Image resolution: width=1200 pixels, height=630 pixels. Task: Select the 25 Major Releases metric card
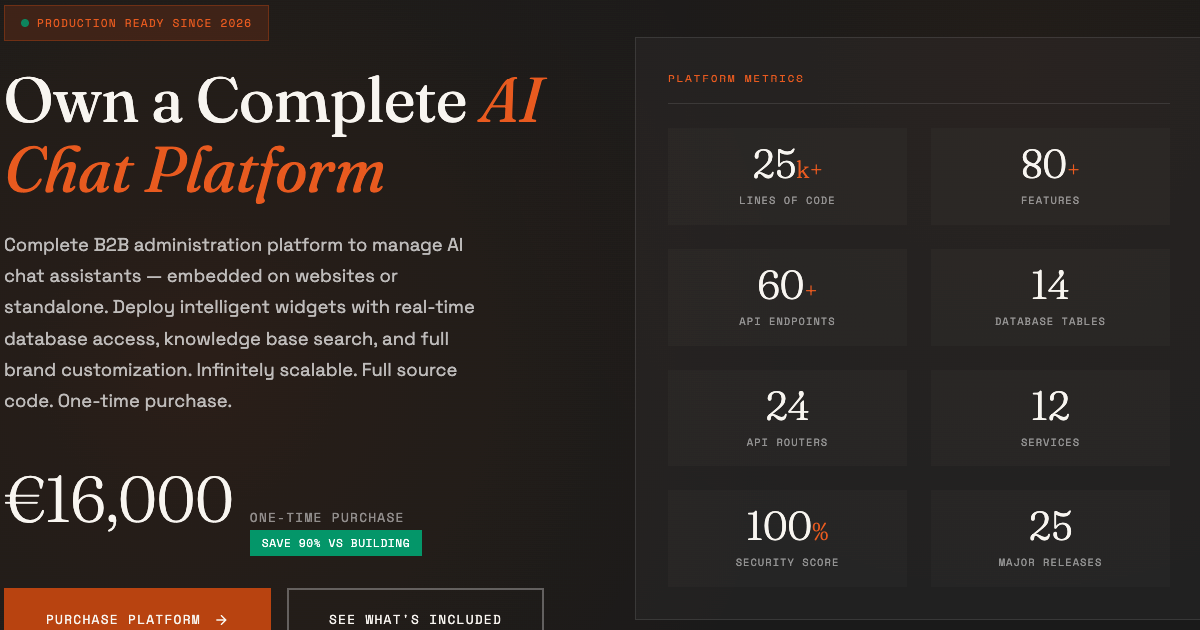click(x=1050, y=538)
